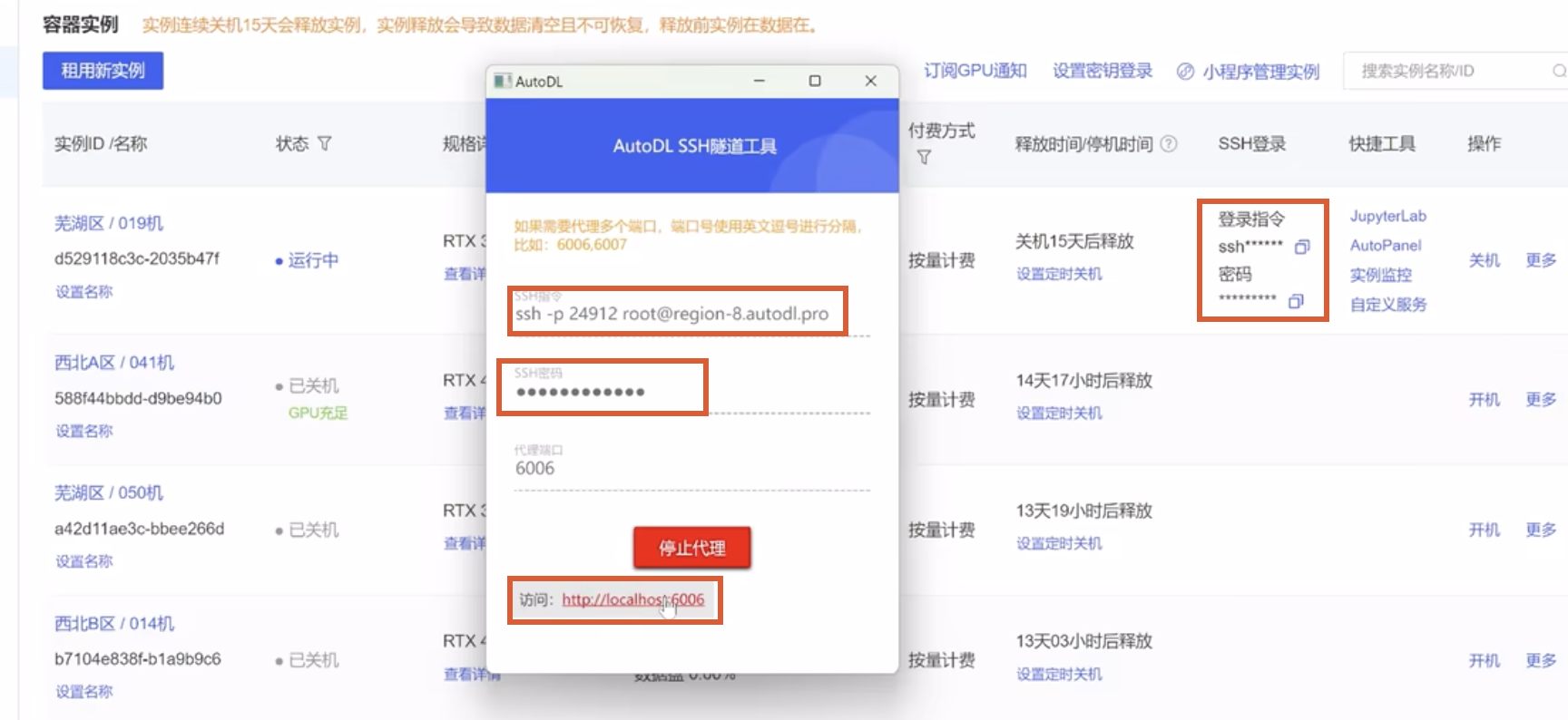1568x720 pixels.
Task: Click 设置名称 under a42d11ae3c-bbee266d
Action: (84, 561)
